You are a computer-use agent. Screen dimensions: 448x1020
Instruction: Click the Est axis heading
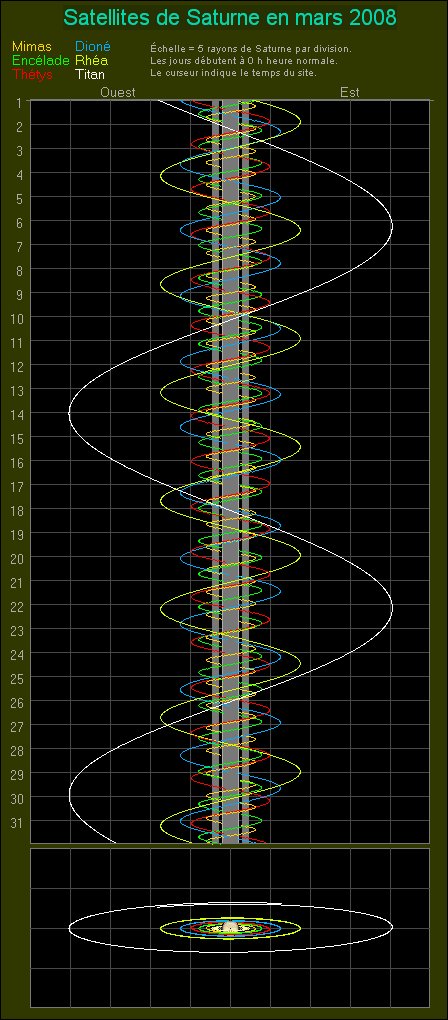click(350, 92)
